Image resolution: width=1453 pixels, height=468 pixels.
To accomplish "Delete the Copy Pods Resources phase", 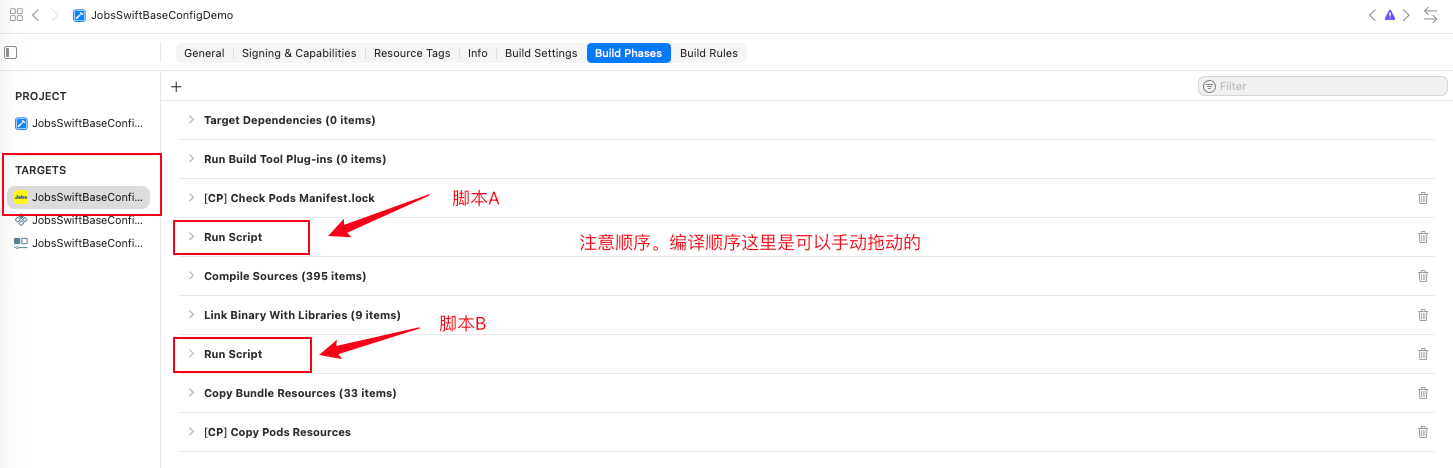I will 1423,432.
